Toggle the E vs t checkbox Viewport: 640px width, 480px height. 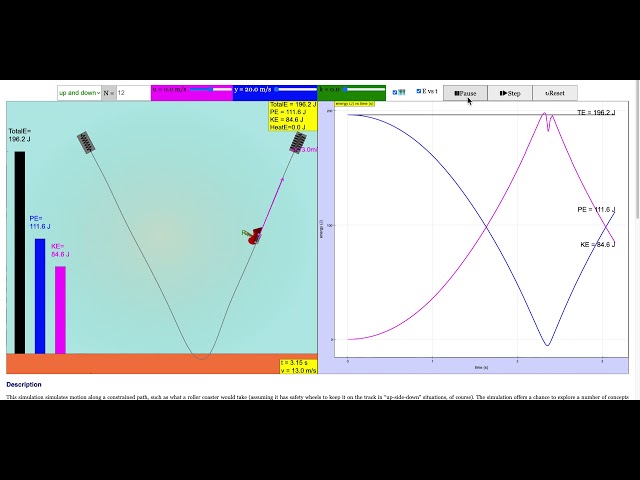point(418,91)
